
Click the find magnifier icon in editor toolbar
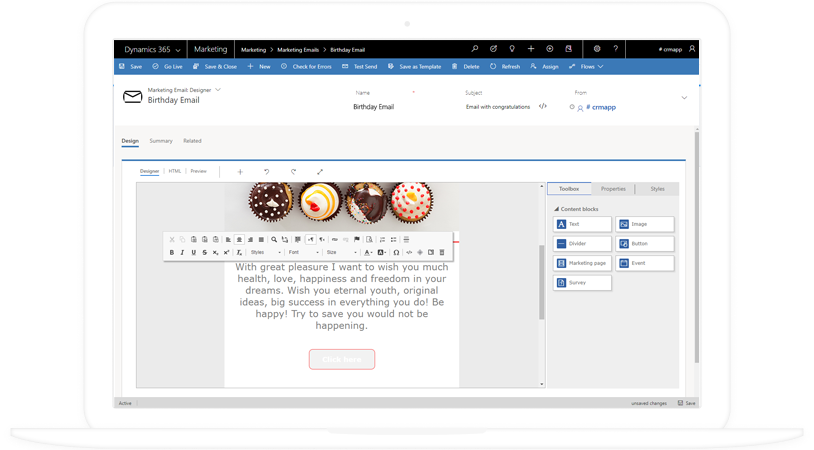[x=274, y=239]
